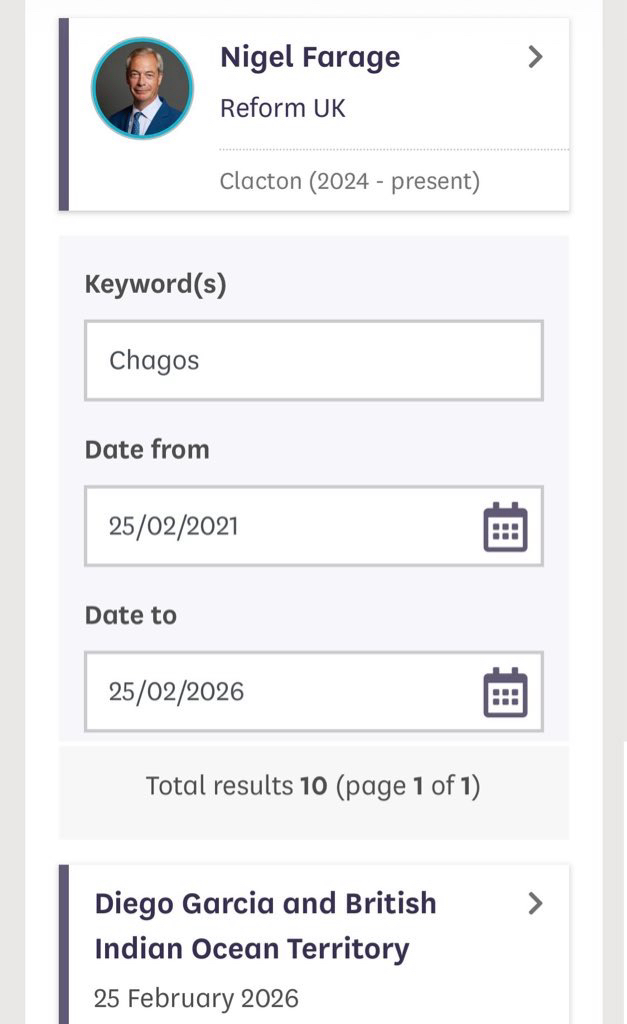Click the Reform UK party text
Viewport: 627px width, 1024px height.
tap(283, 108)
